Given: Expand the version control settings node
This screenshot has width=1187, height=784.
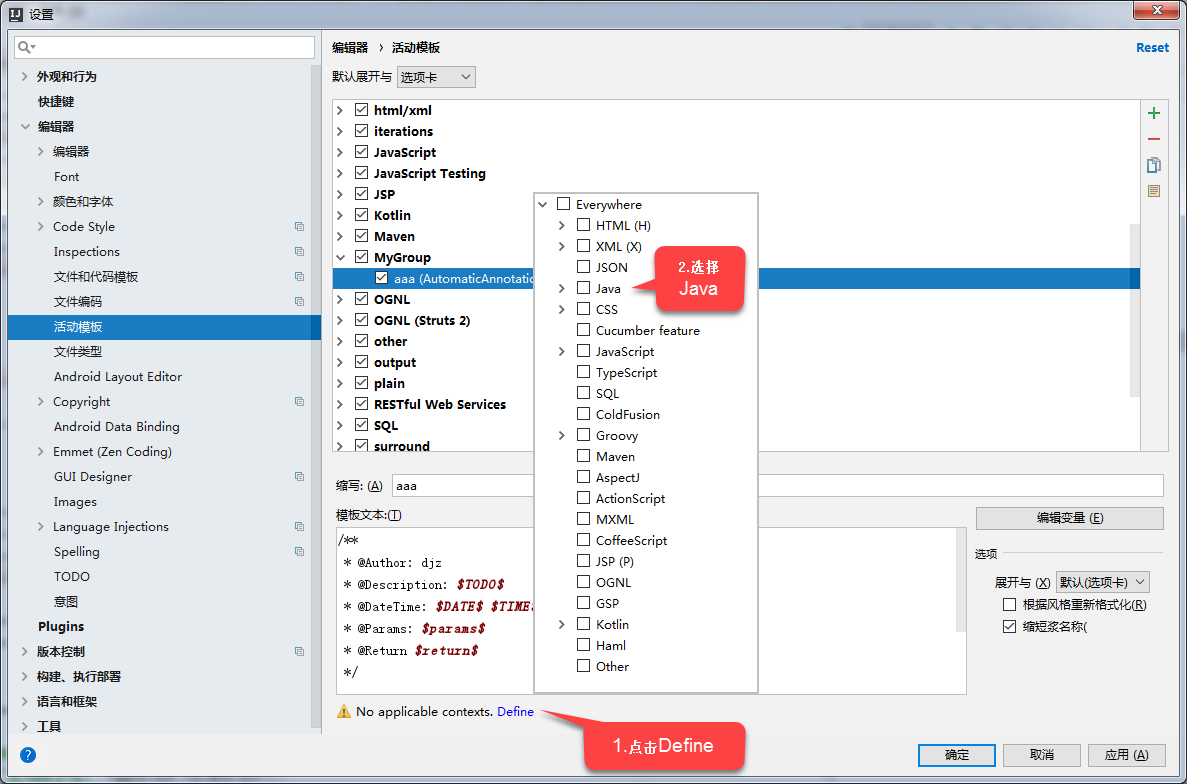Looking at the screenshot, I should pyautogui.click(x=25, y=652).
